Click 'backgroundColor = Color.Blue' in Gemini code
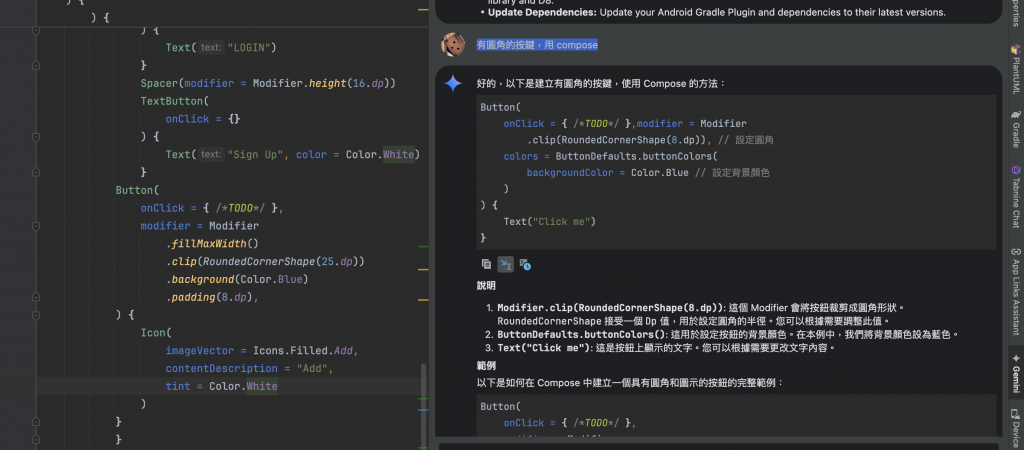 (608, 173)
